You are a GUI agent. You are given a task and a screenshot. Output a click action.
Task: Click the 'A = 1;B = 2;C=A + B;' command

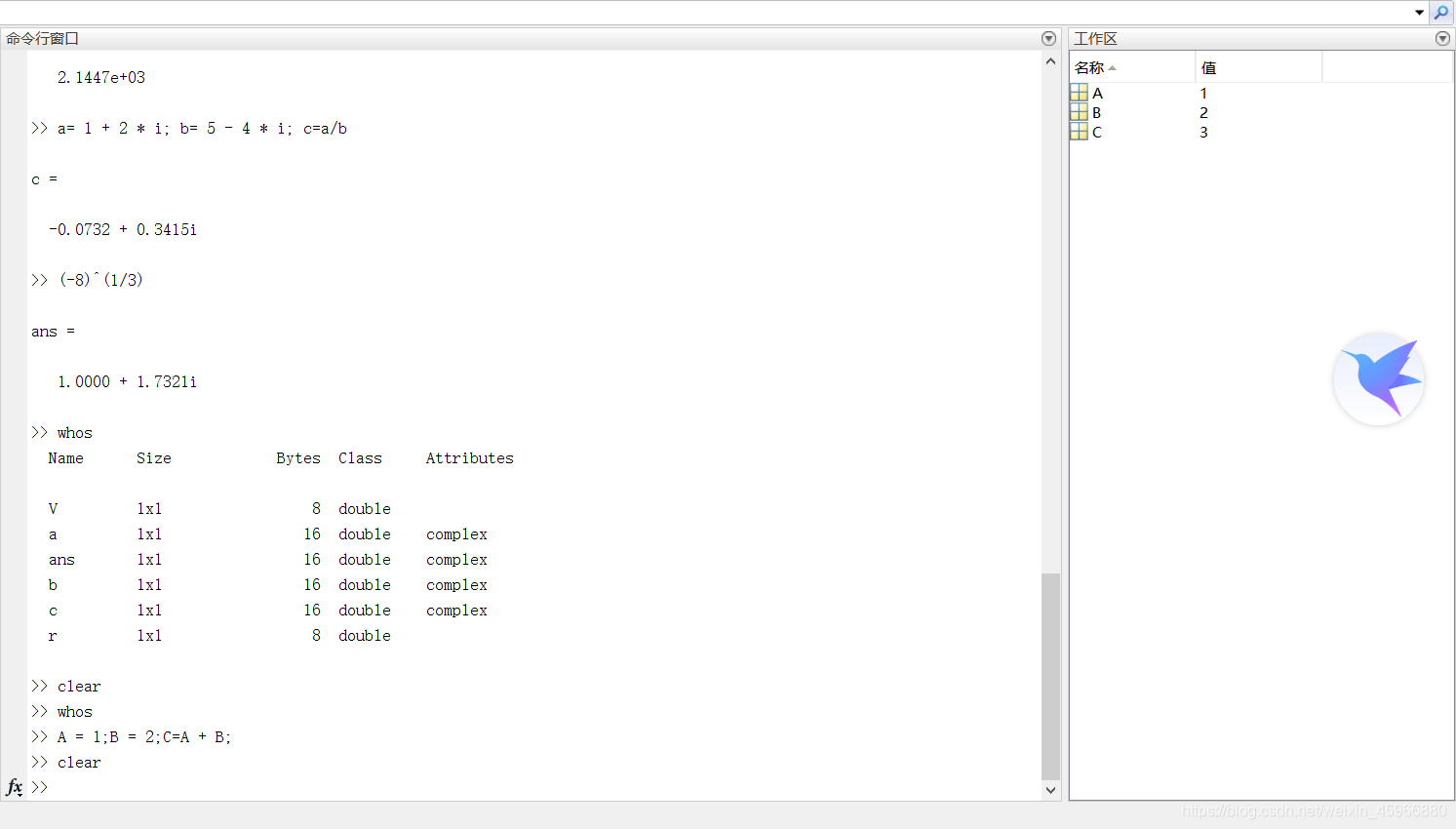click(x=144, y=737)
